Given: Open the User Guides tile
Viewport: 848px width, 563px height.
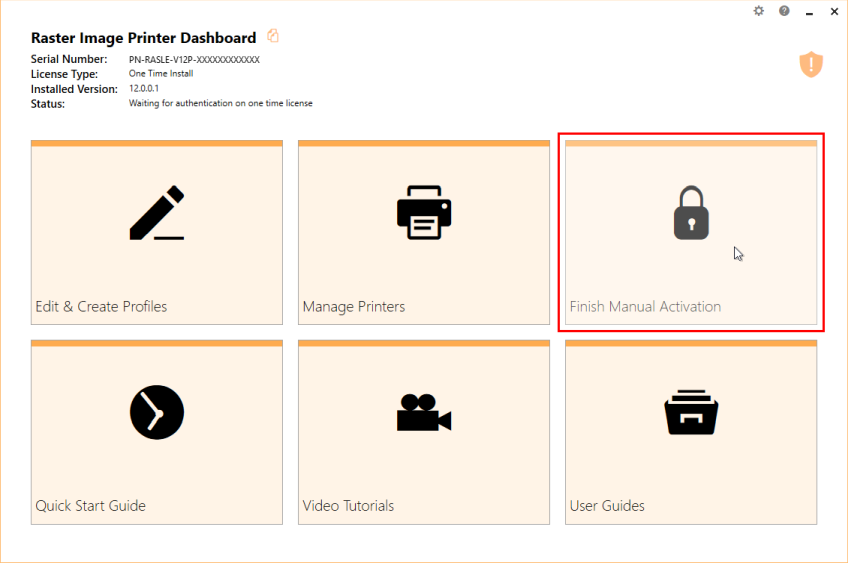Looking at the screenshot, I should click(691, 432).
